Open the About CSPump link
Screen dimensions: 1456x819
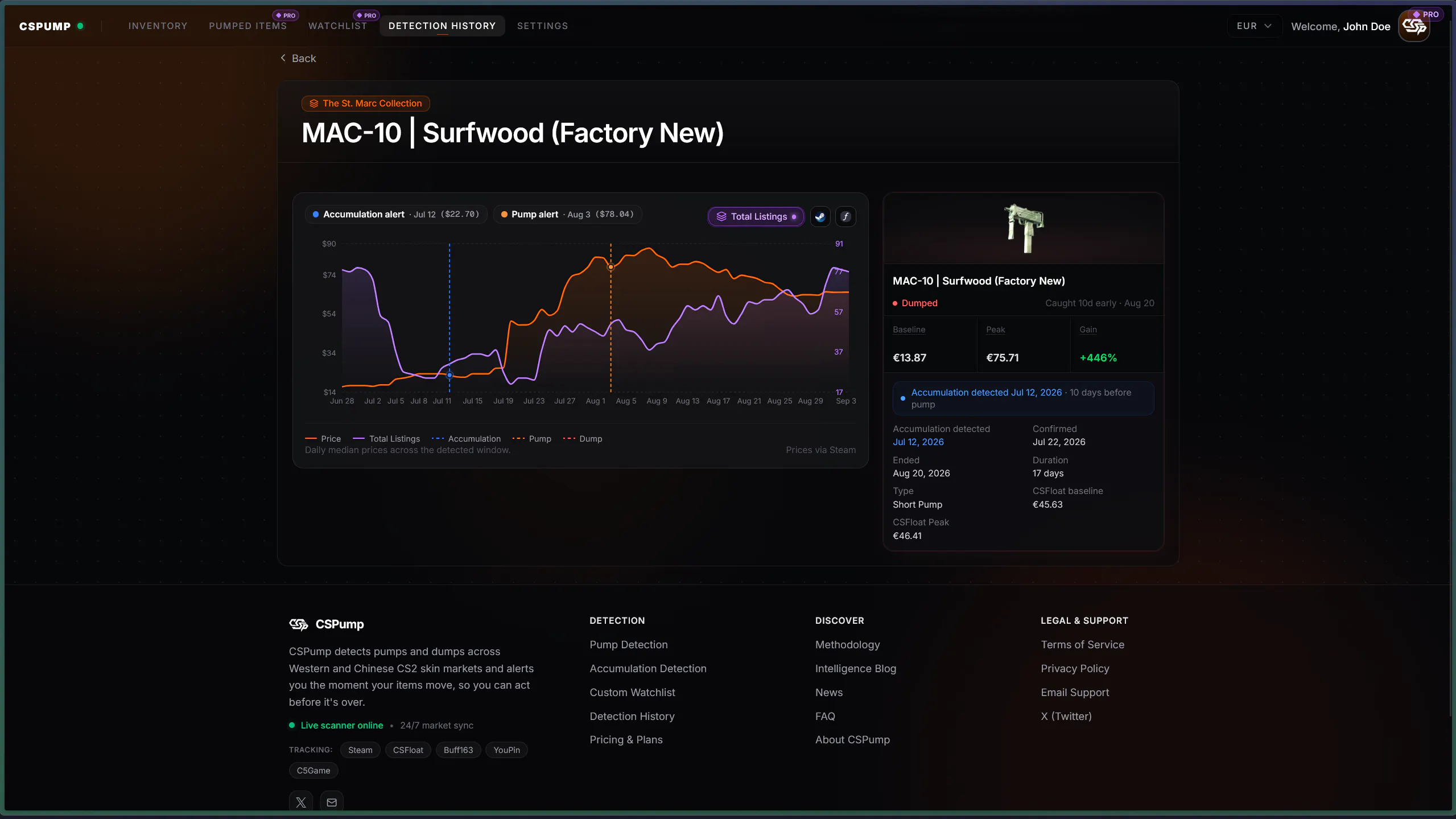pyautogui.click(x=852, y=739)
